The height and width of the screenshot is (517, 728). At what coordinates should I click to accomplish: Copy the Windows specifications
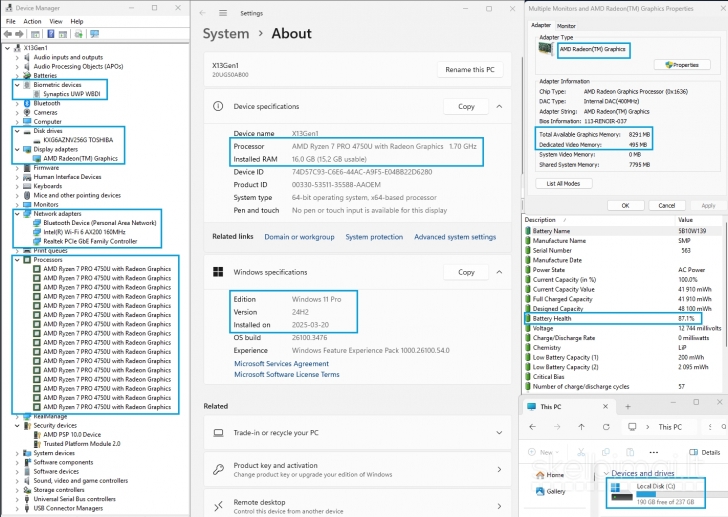pos(466,272)
